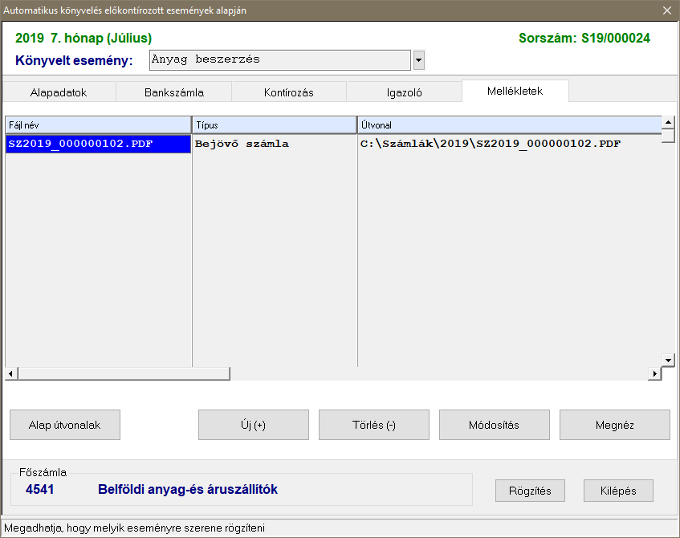Sort by the Fájl név column header
Image resolution: width=680 pixels, height=538 pixels.
(98, 125)
